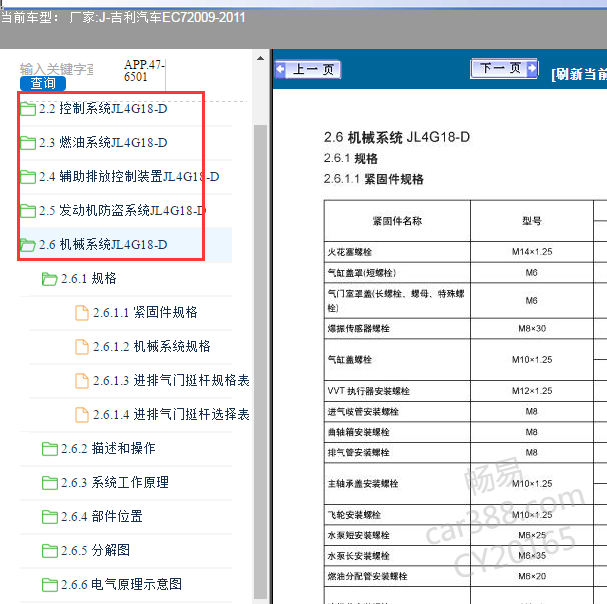Select tree item 2.6.1 规格

pos(89,279)
